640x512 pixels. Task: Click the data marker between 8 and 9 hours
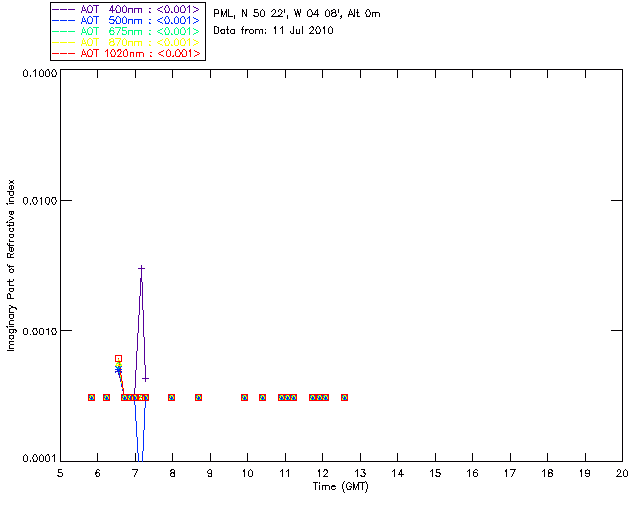198,397
